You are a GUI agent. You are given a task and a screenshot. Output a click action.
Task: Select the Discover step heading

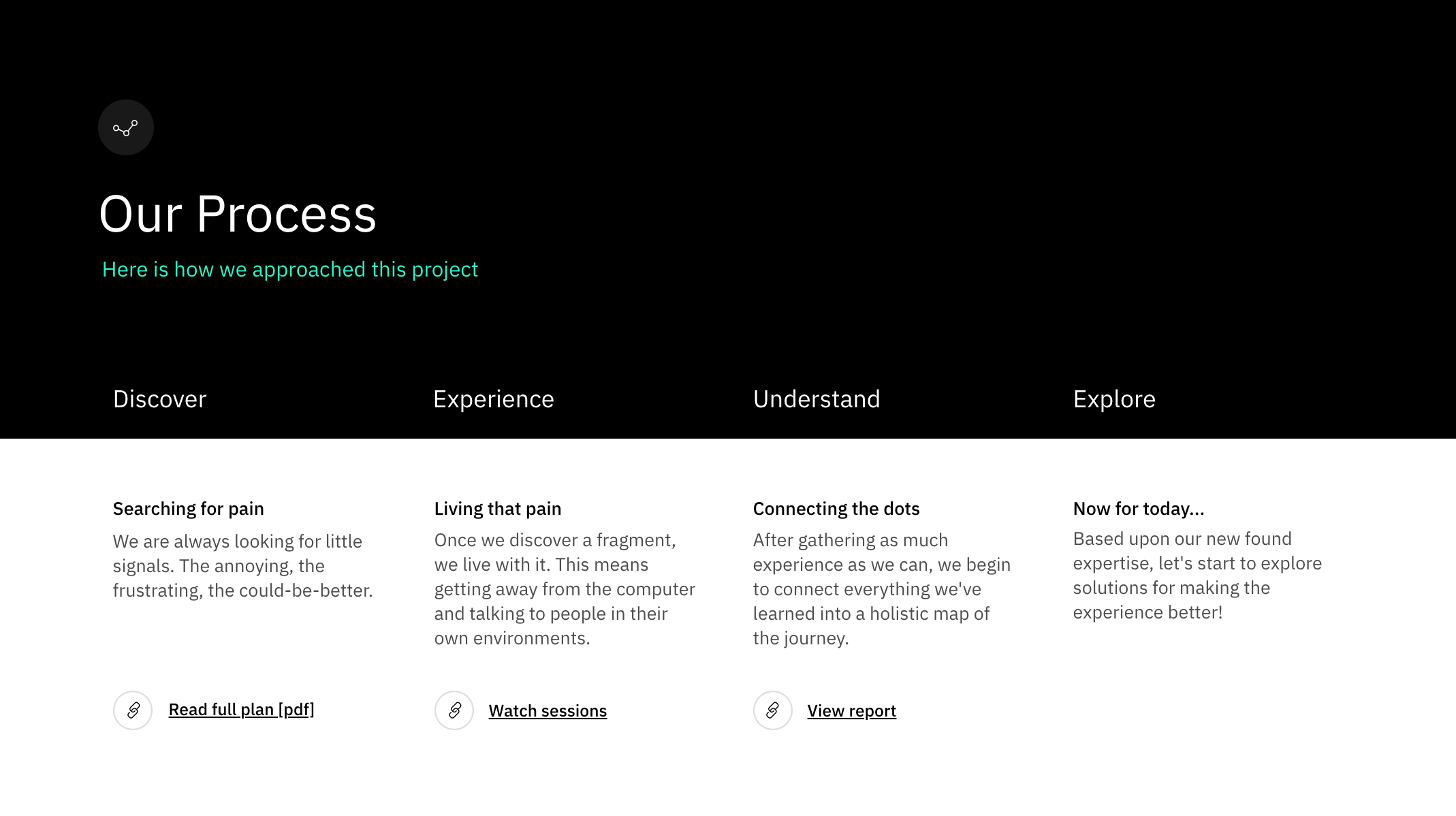159,399
